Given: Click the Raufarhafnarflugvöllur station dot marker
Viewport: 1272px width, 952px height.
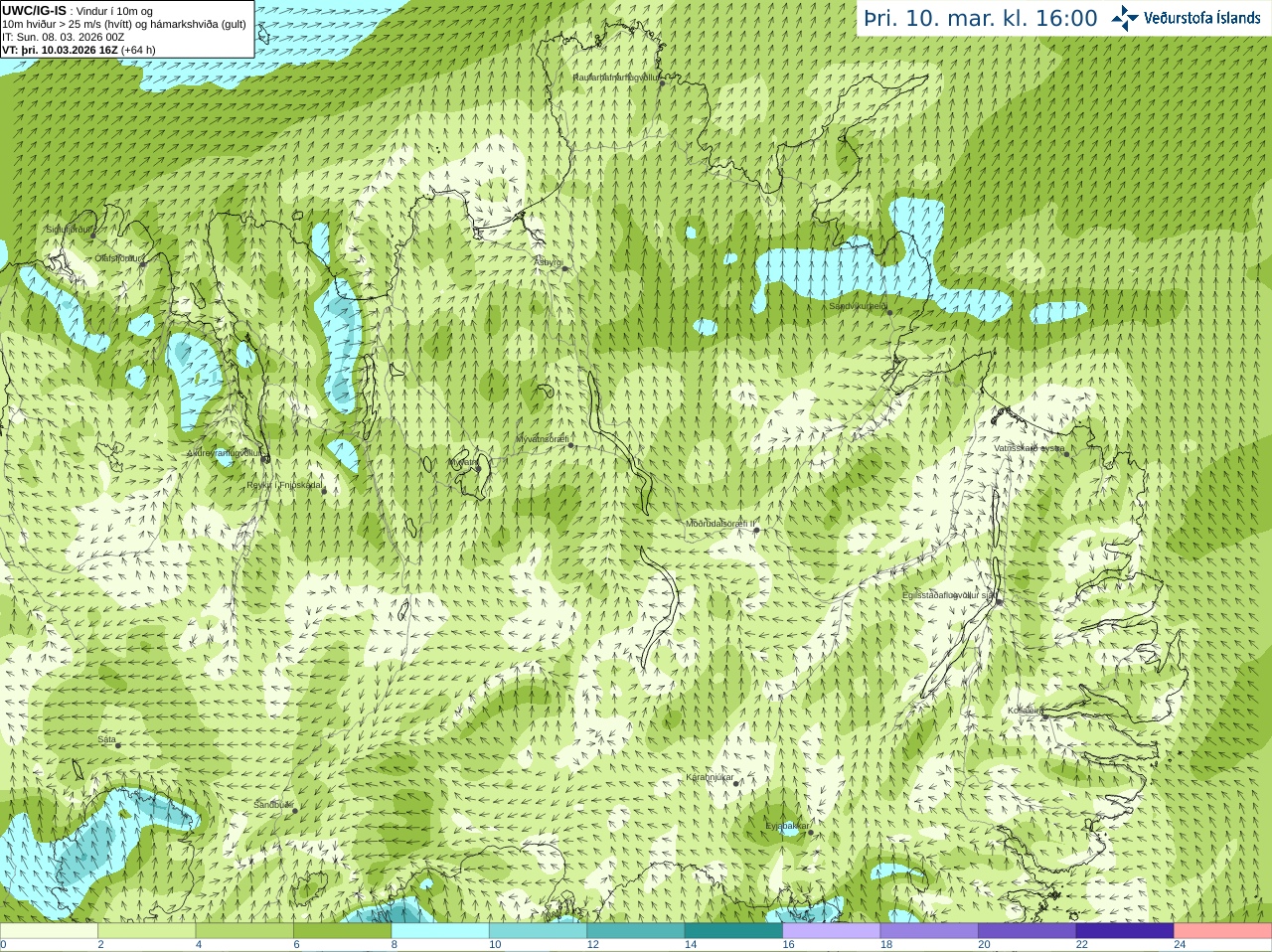Looking at the screenshot, I should coord(662,83).
